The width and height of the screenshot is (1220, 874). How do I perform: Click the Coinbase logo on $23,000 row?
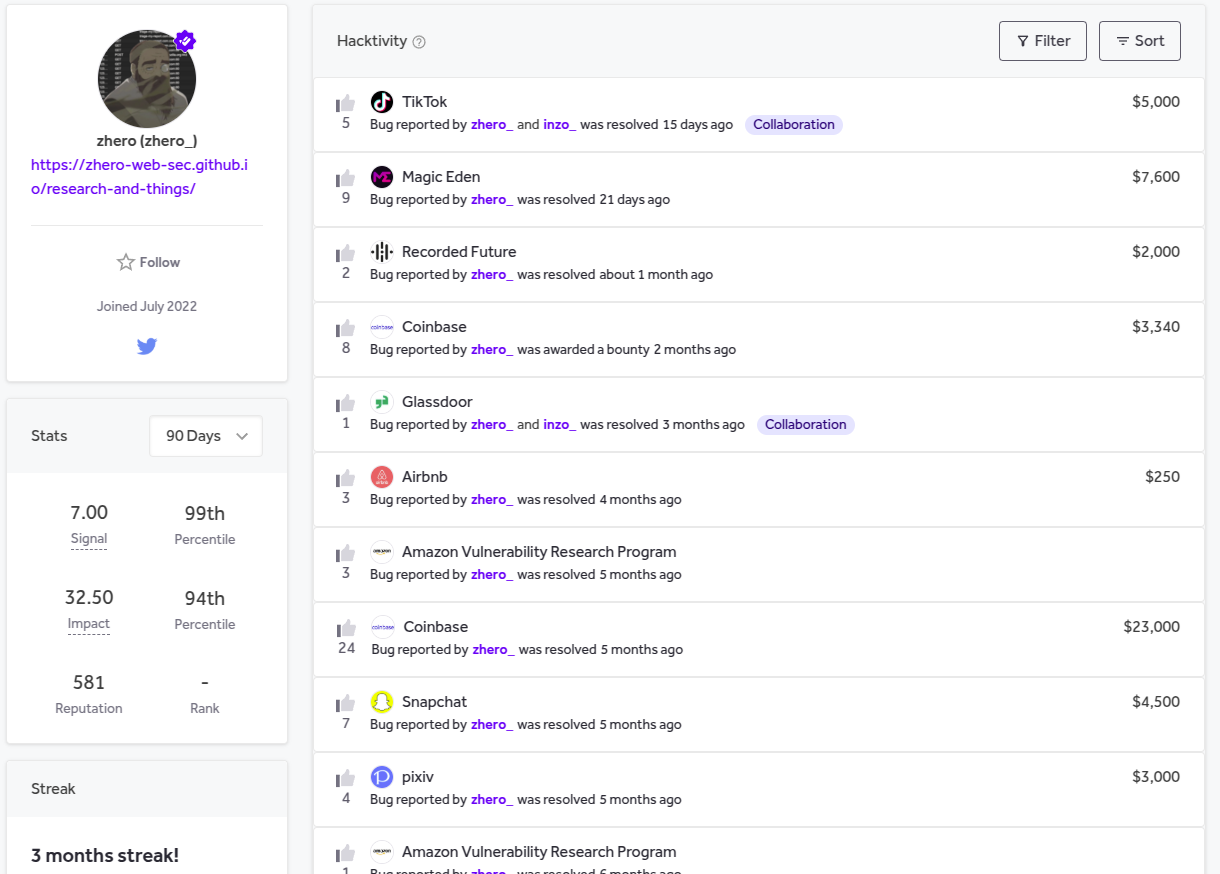pyautogui.click(x=383, y=627)
